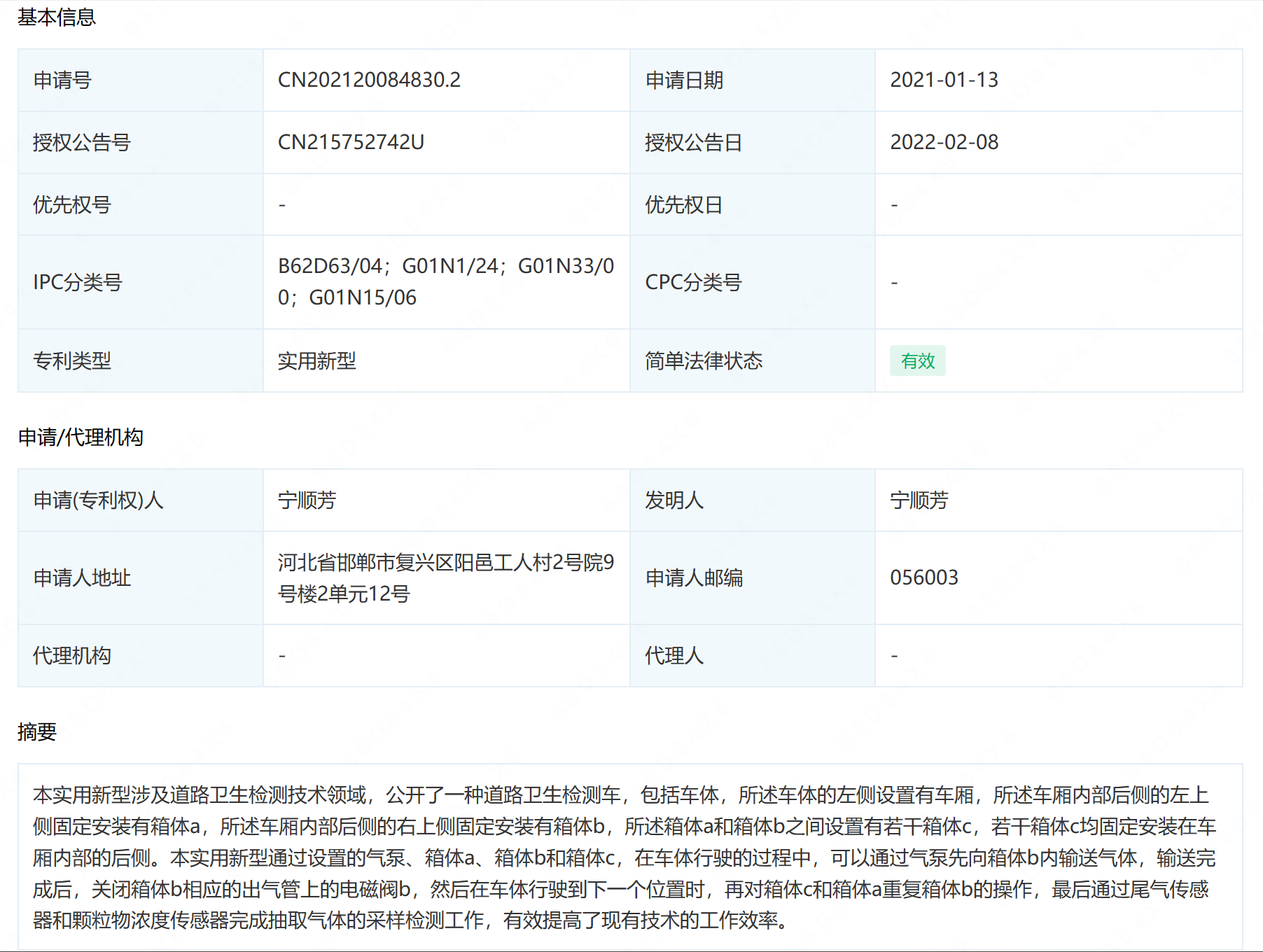Image resolution: width=1263 pixels, height=952 pixels.
Task: Click the 申请号 label cell
Action: point(141,80)
